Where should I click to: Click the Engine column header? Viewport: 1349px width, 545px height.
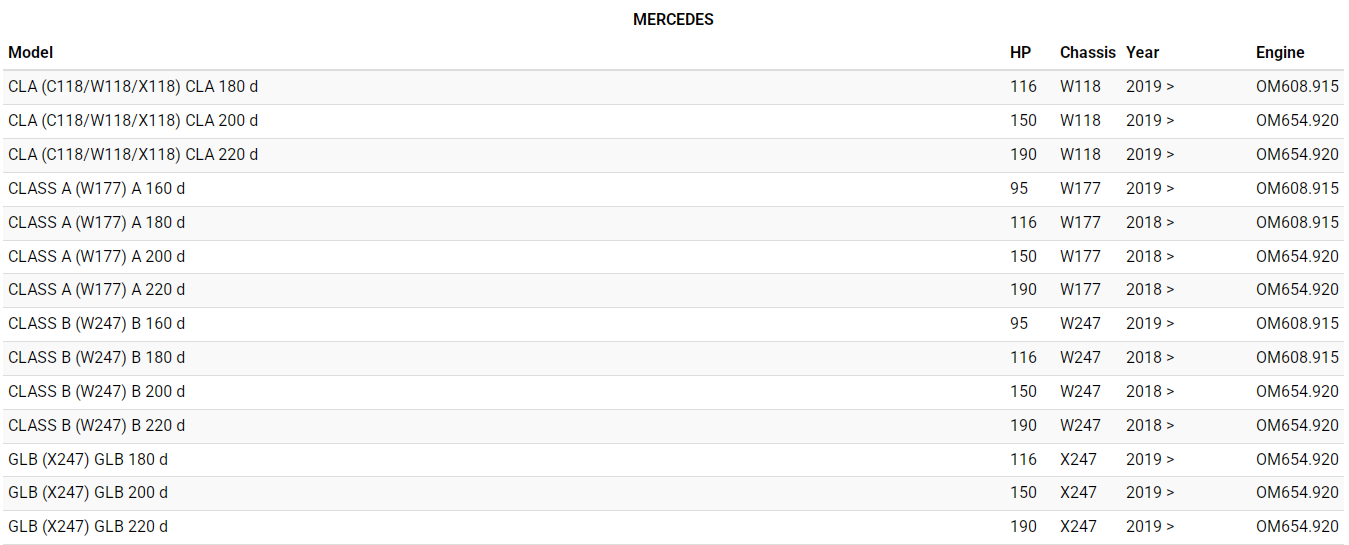[x=1280, y=52]
